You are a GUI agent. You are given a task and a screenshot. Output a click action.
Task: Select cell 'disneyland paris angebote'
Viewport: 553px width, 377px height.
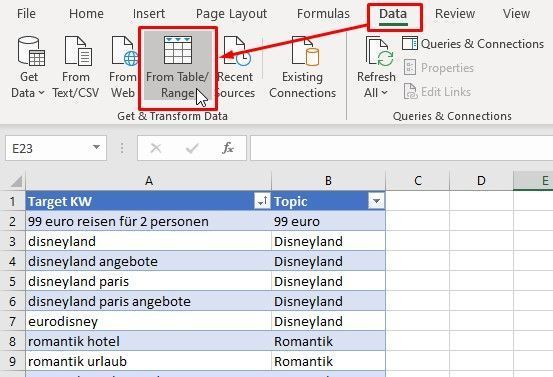148,302
